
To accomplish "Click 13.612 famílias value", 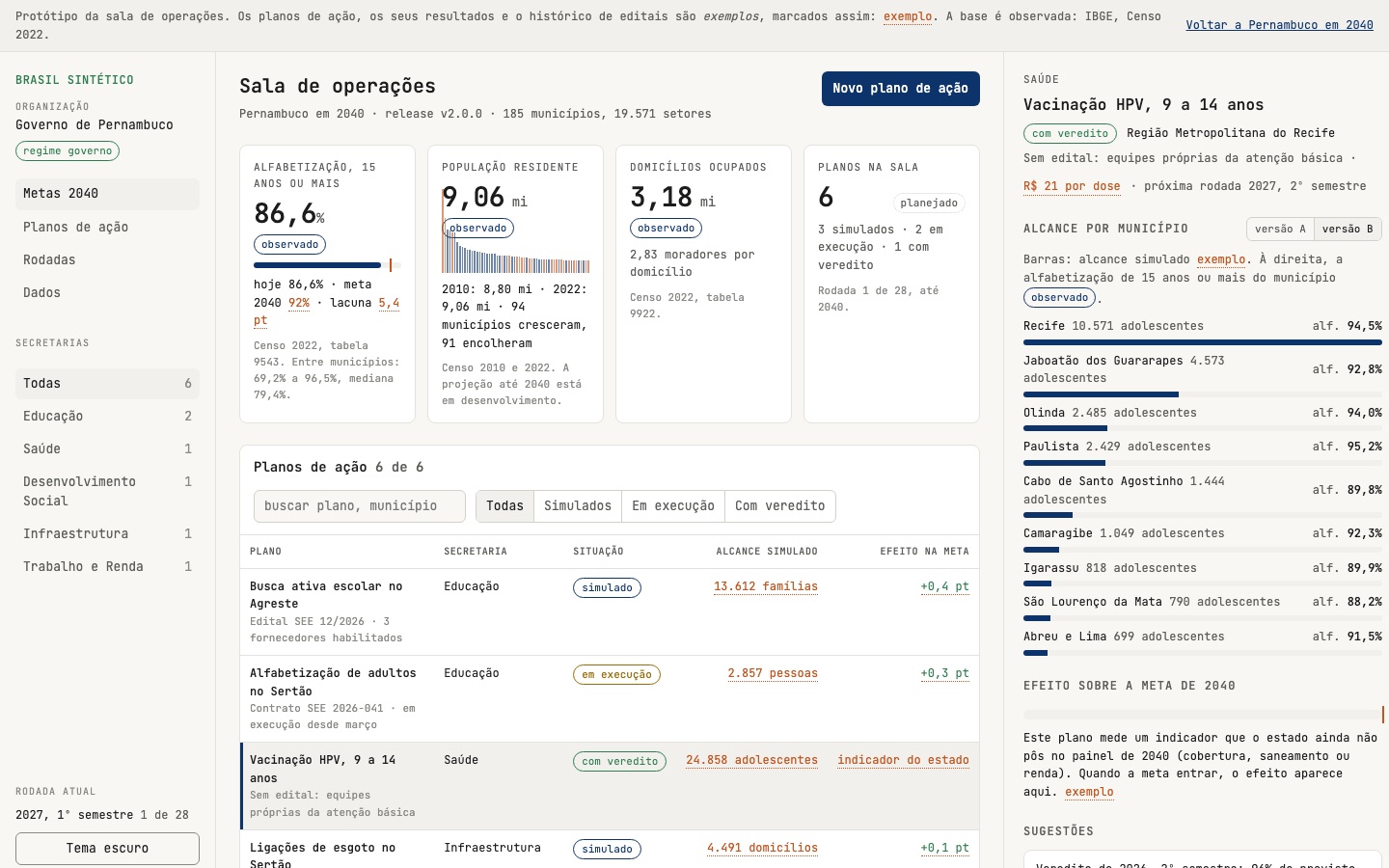I will pos(766,586).
